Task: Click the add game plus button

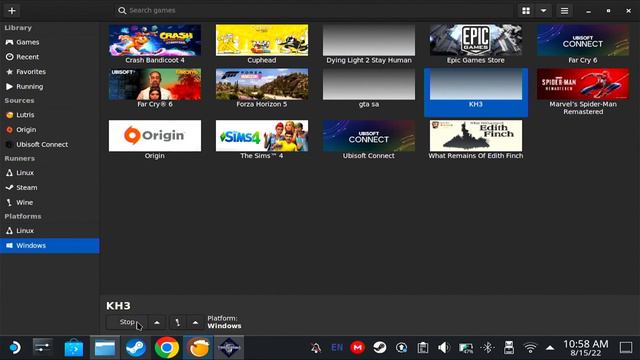Action: click(12, 11)
